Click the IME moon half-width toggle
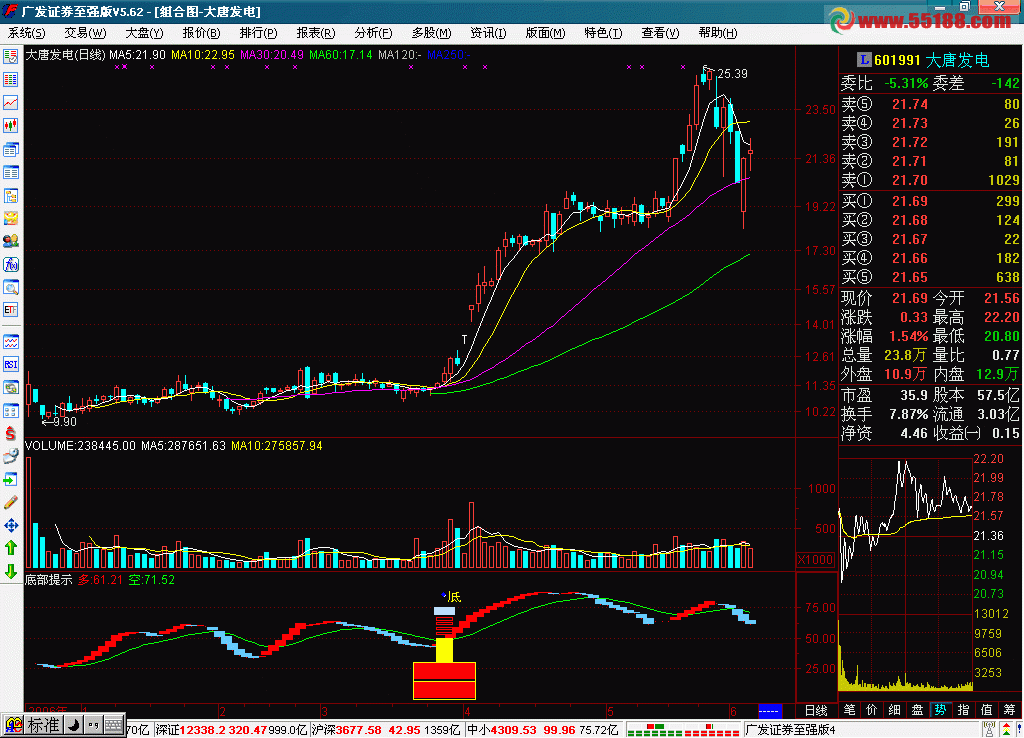 point(74,724)
